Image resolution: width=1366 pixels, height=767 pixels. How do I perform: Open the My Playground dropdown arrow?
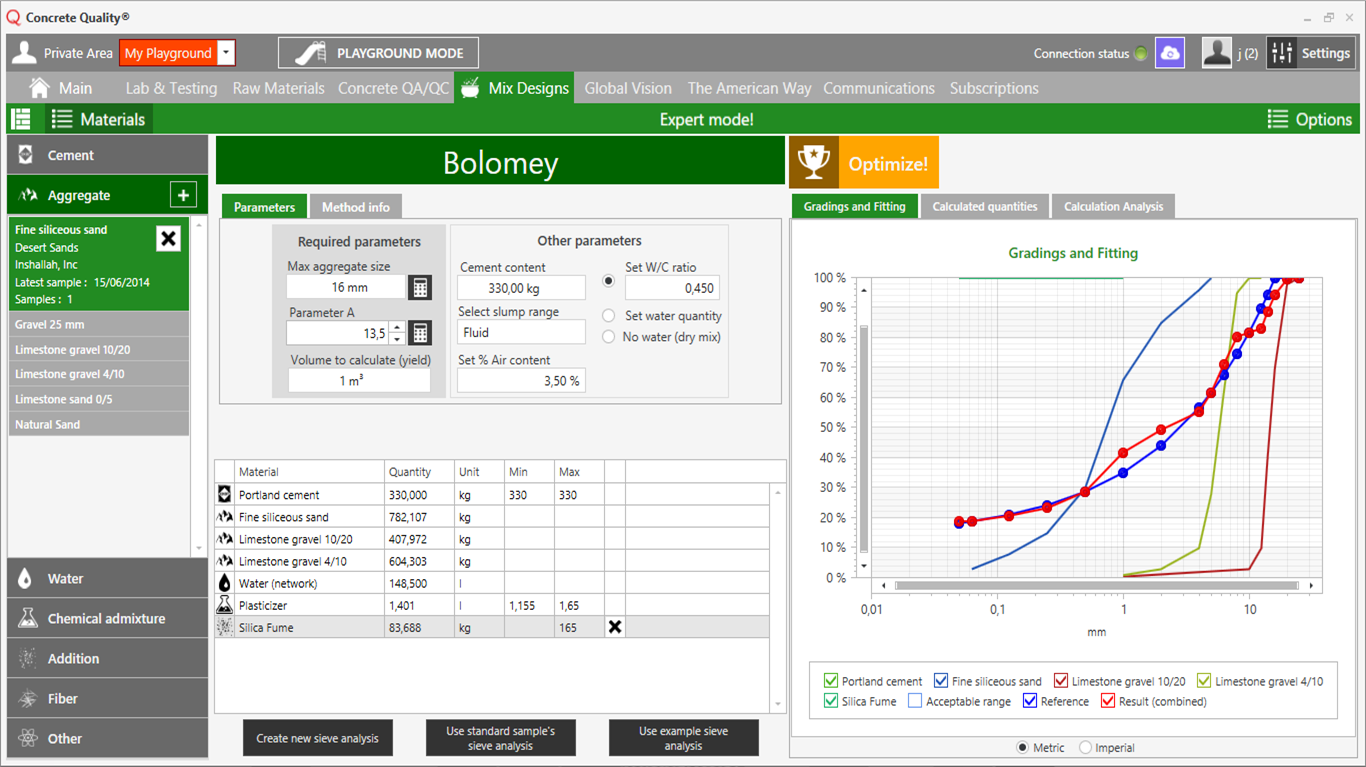pyautogui.click(x=227, y=53)
